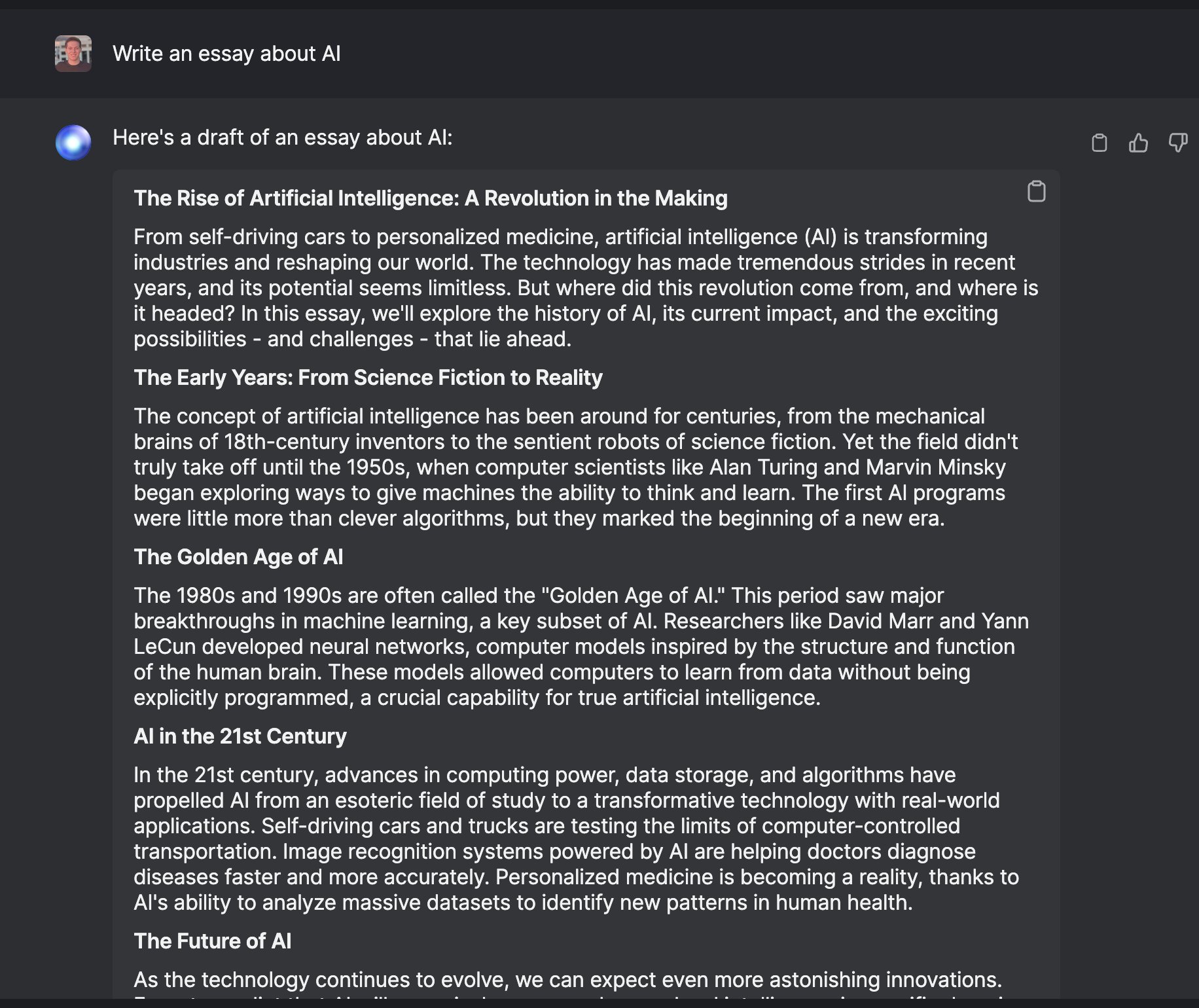Click the heading "The Future of AI"

point(213,941)
